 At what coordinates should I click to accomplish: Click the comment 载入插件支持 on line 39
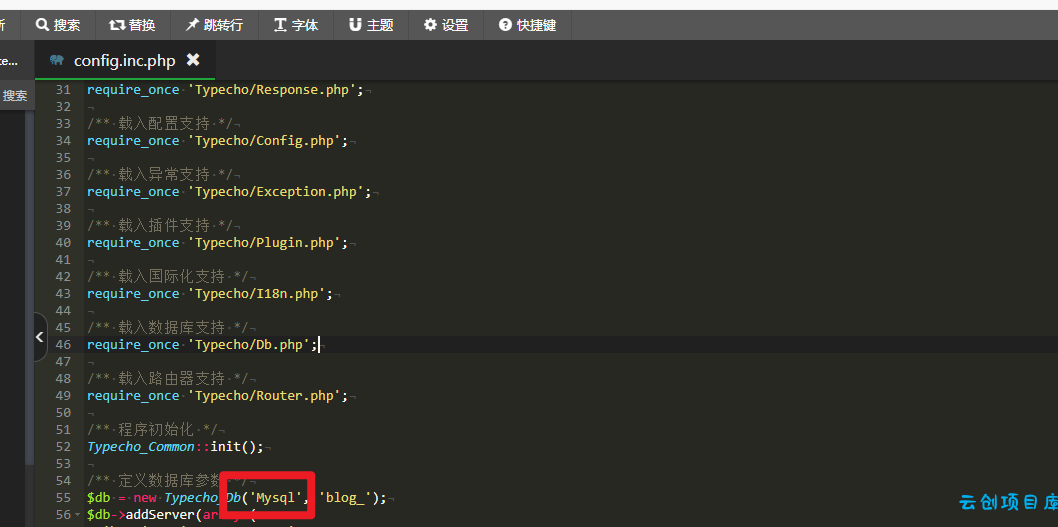164,225
